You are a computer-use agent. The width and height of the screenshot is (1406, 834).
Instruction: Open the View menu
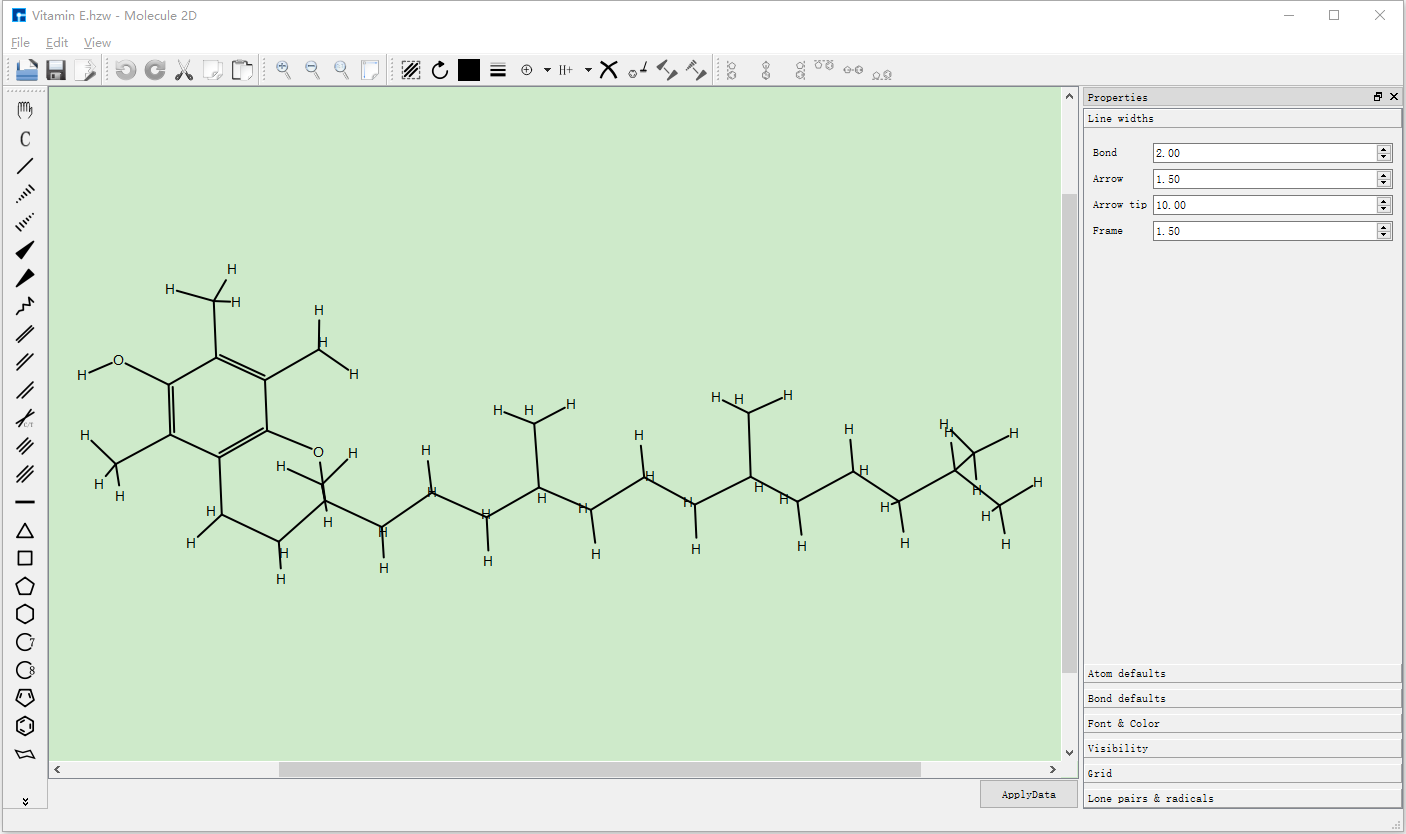point(97,43)
